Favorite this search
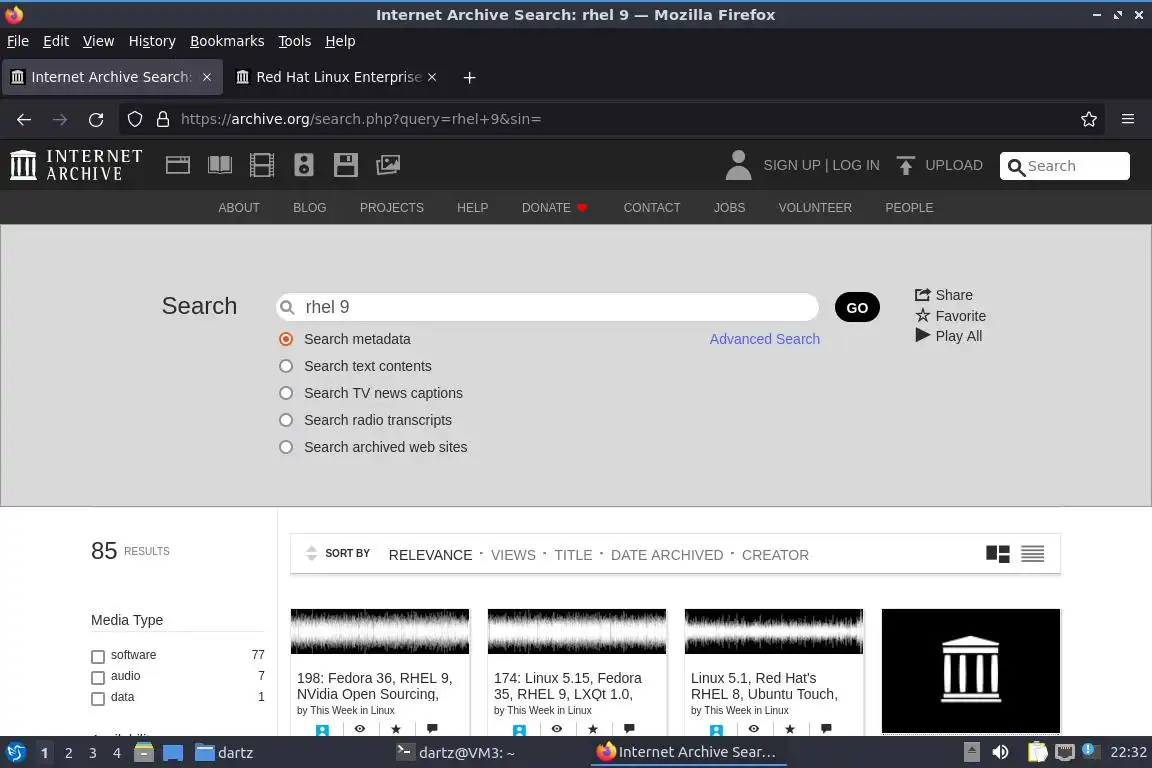1152x768 pixels. click(x=950, y=316)
